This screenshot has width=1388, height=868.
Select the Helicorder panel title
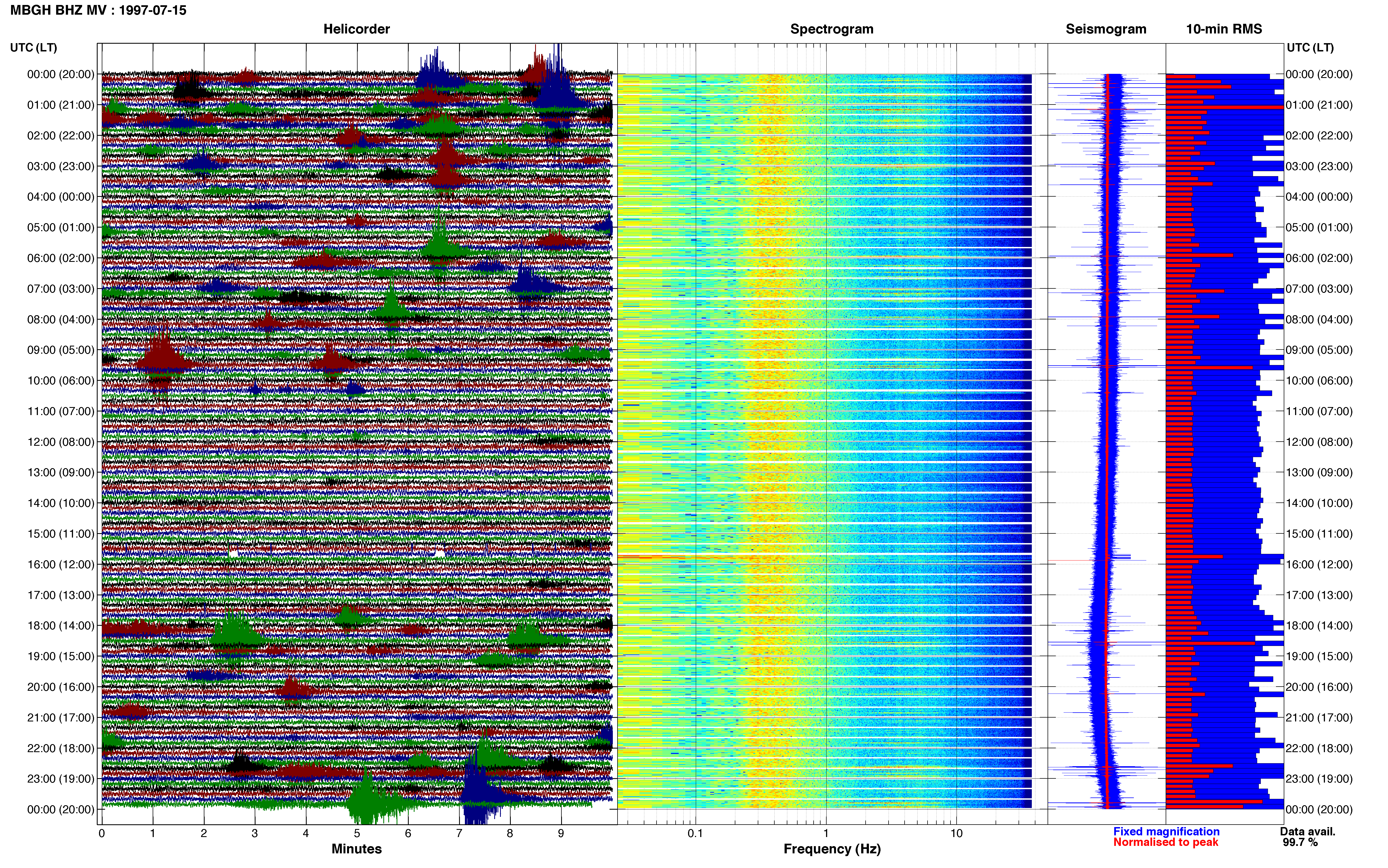(356, 29)
